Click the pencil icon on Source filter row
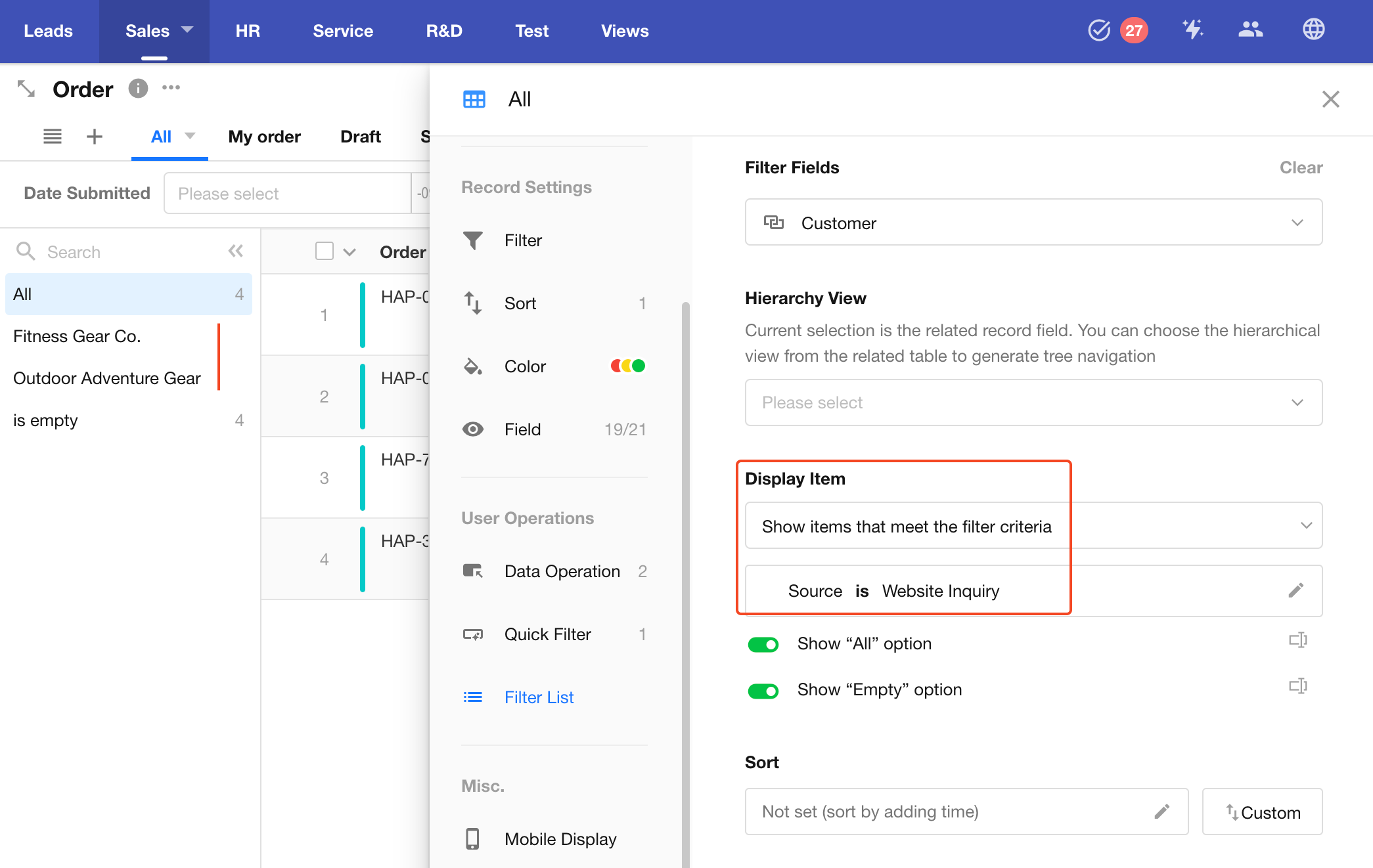Image resolution: width=1373 pixels, height=868 pixels. 1295,590
